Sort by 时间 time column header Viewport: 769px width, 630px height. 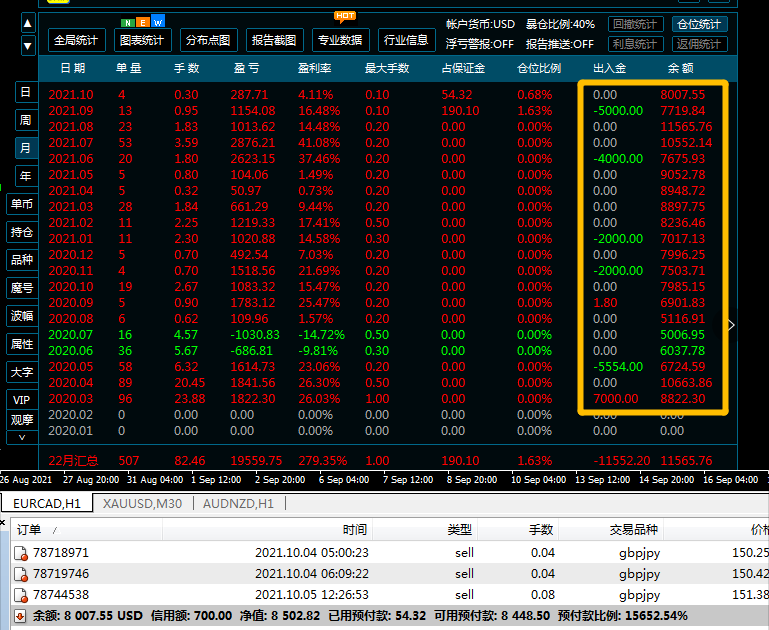click(x=267, y=529)
